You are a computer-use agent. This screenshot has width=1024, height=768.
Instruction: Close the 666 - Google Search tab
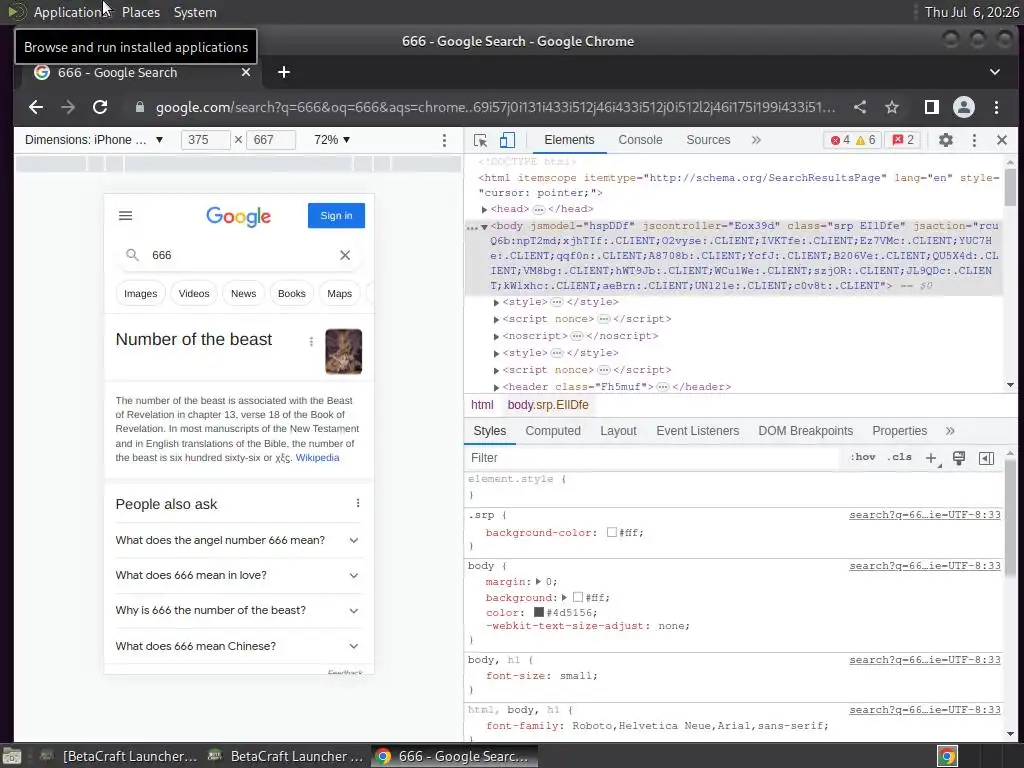point(246,72)
